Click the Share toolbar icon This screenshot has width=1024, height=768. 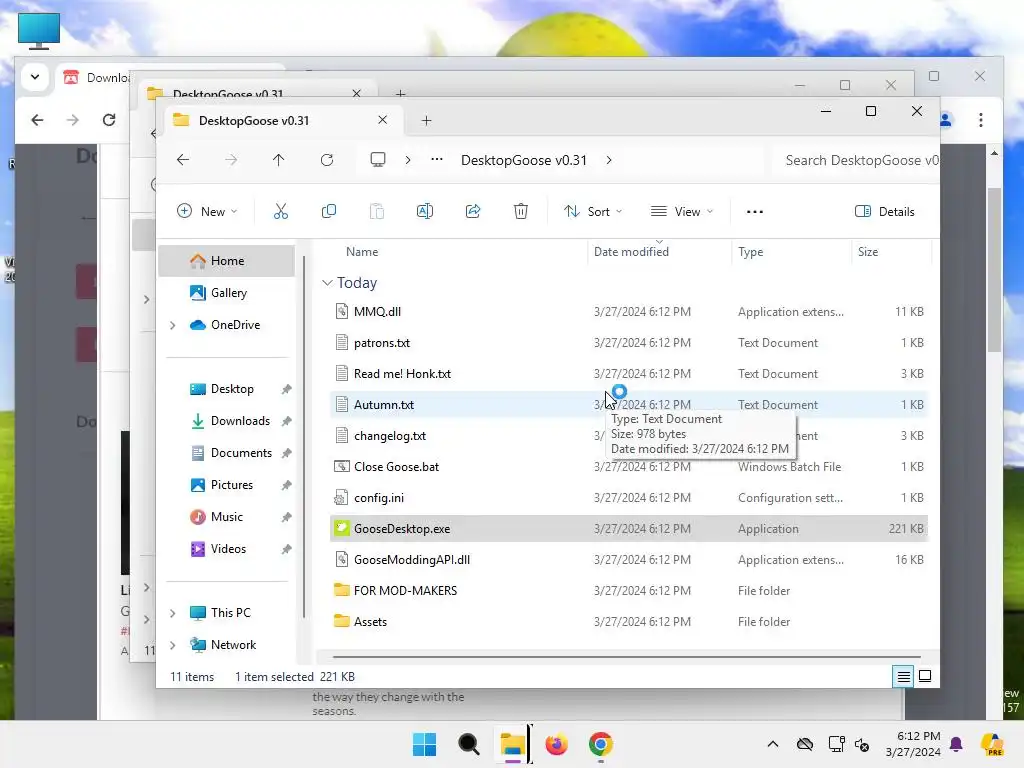pyautogui.click(x=473, y=212)
